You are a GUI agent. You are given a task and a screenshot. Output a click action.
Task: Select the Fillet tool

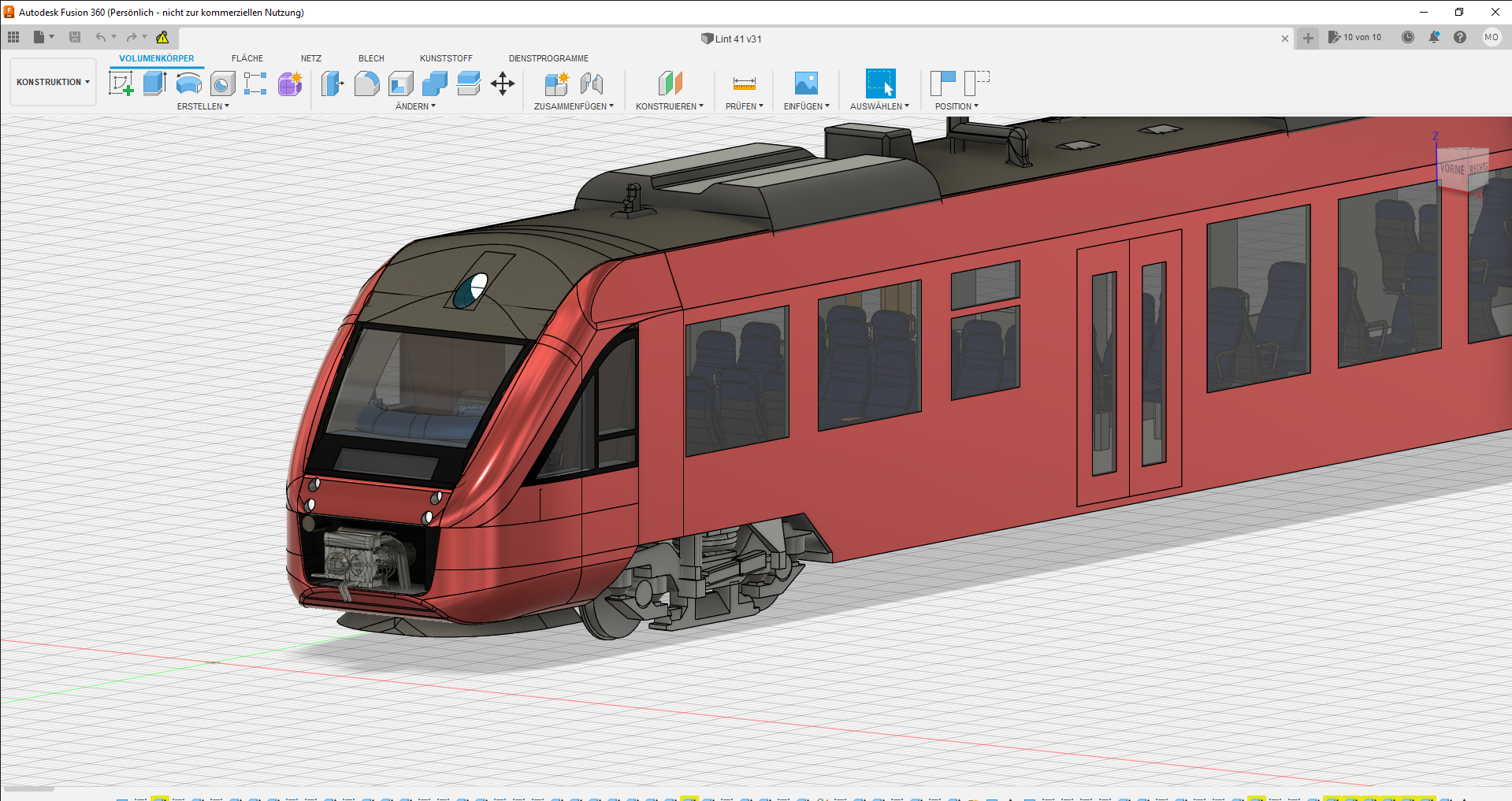(x=367, y=83)
